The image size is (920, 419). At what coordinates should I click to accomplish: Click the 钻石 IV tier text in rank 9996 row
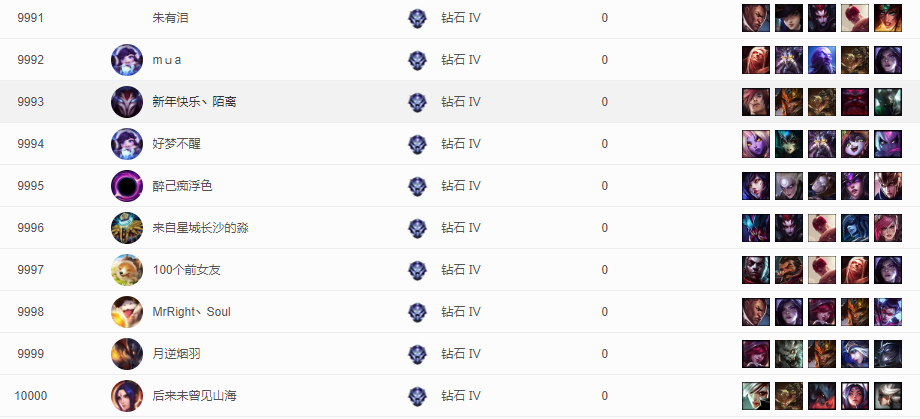(x=461, y=228)
